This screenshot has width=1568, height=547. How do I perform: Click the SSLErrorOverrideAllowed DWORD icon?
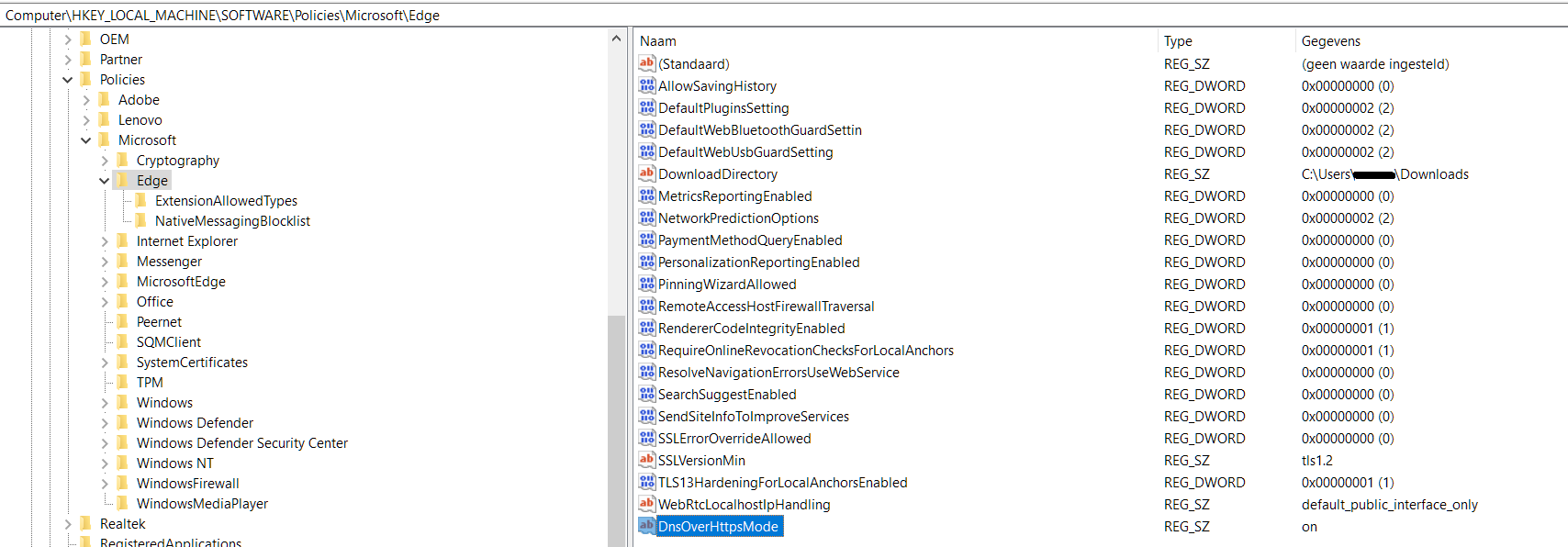pos(647,438)
